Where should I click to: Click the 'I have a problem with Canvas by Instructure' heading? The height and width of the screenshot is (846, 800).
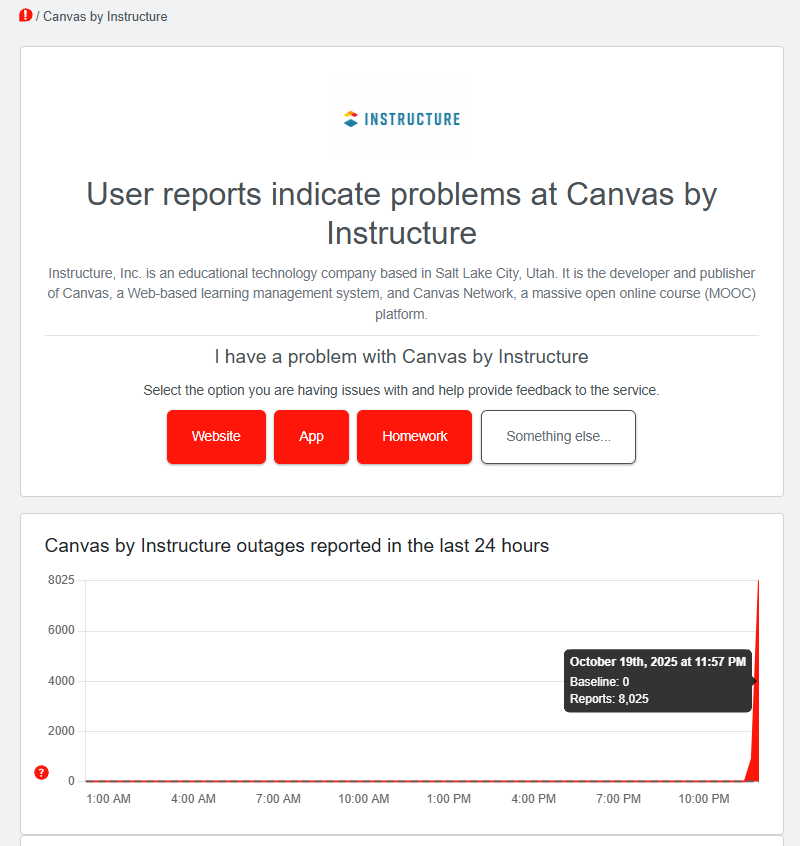tap(401, 357)
